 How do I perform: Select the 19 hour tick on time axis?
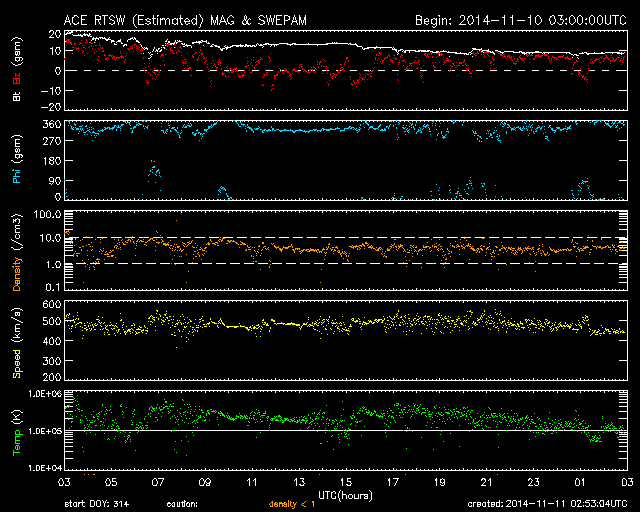click(x=438, y=482)
